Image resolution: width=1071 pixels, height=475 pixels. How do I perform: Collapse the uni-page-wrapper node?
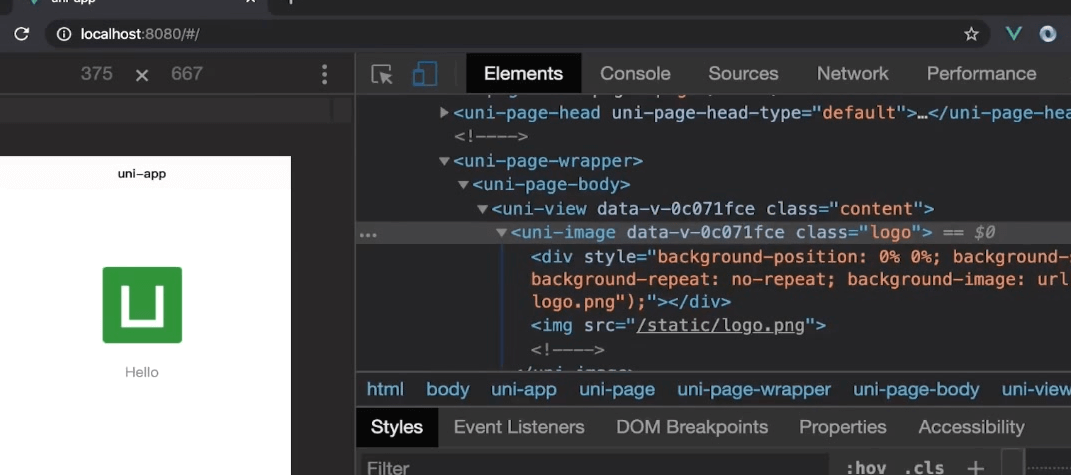[x=445, y=161]
